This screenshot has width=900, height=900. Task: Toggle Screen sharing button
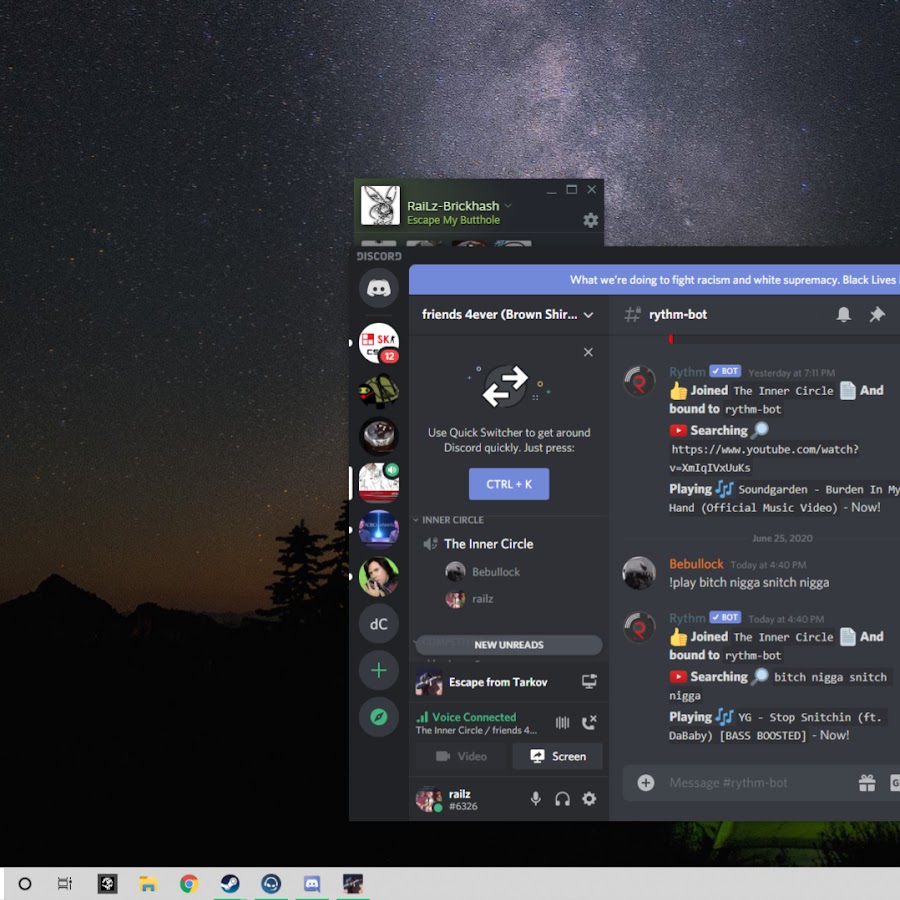point(557,756)
